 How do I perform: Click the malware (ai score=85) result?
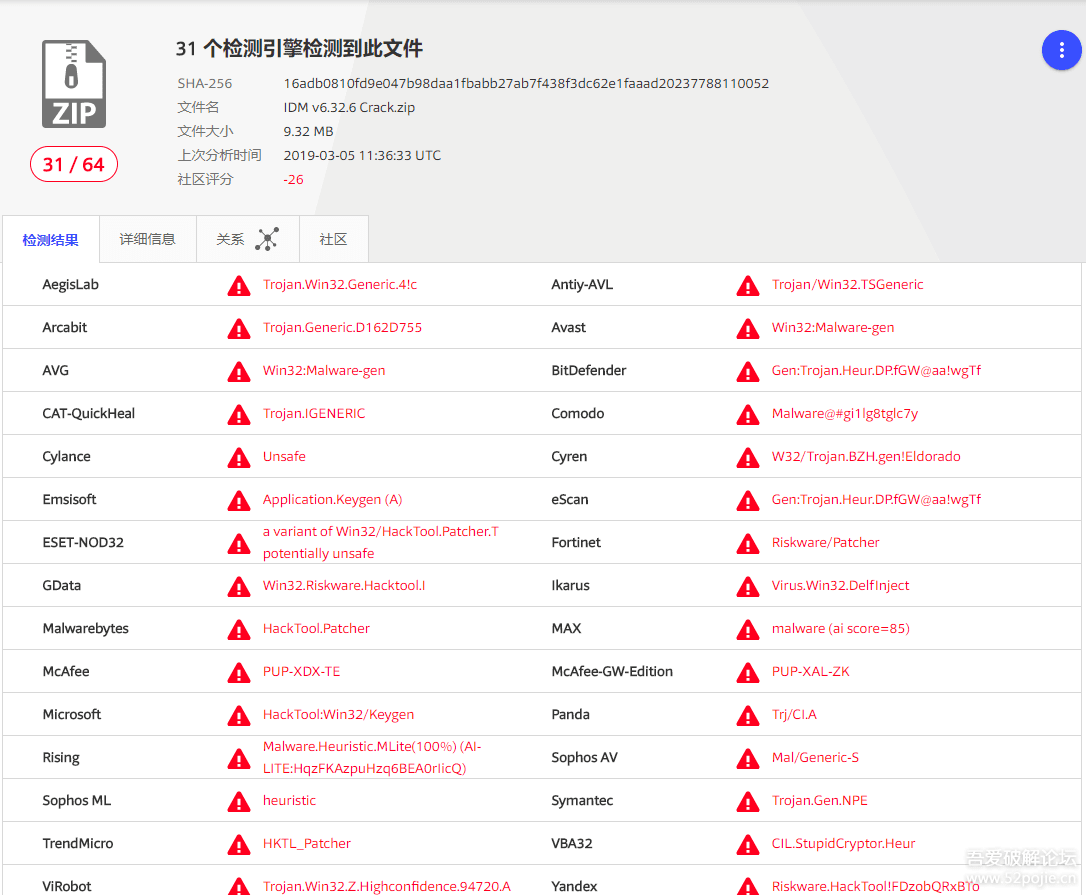tap(840, 628)
